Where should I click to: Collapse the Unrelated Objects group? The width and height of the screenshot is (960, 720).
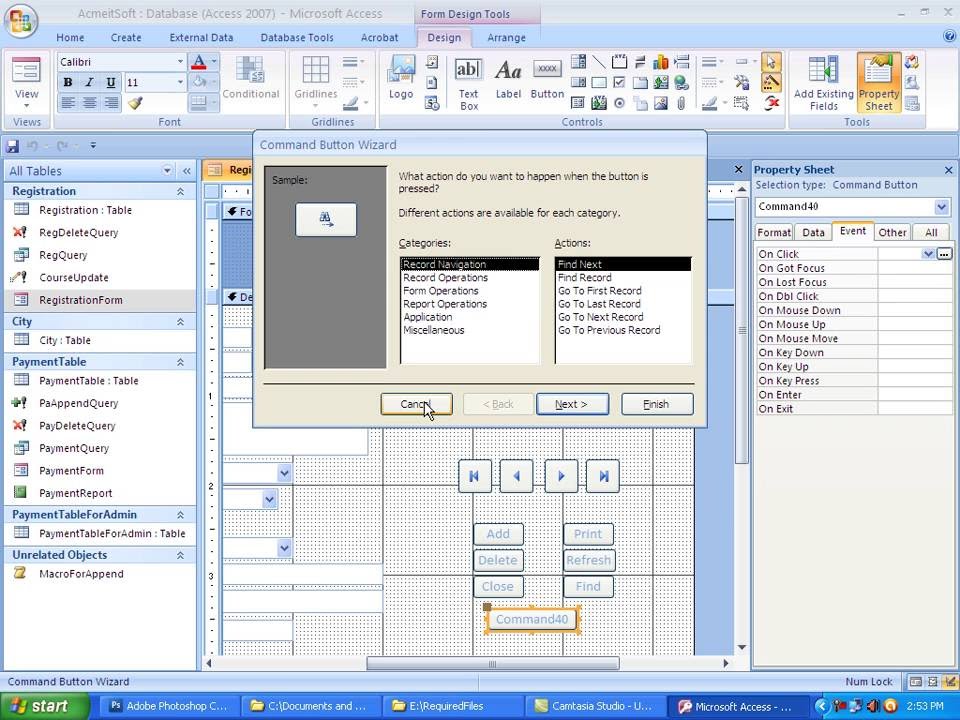pos(181,555)
